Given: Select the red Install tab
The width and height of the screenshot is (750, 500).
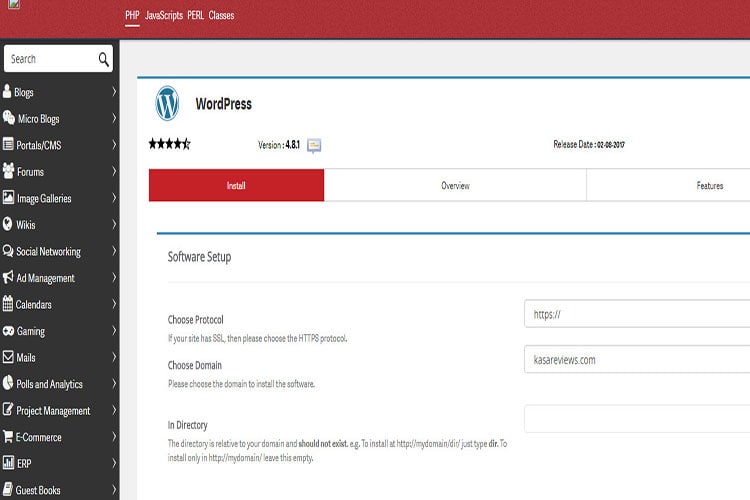Looking at the screenshot, I should (236, 185).
